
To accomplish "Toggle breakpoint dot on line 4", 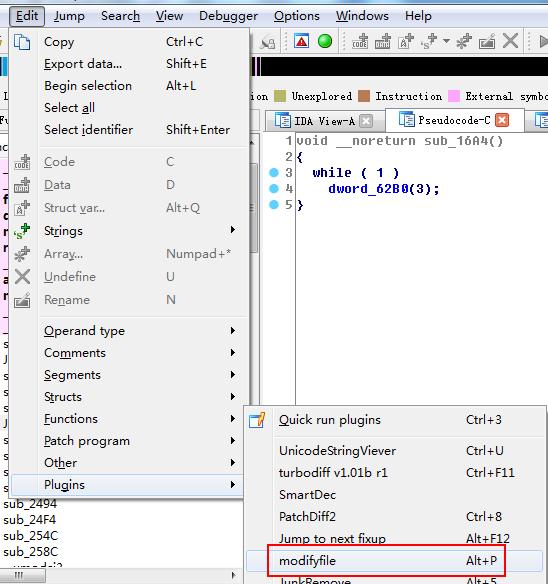I will [x=274, y=188].
